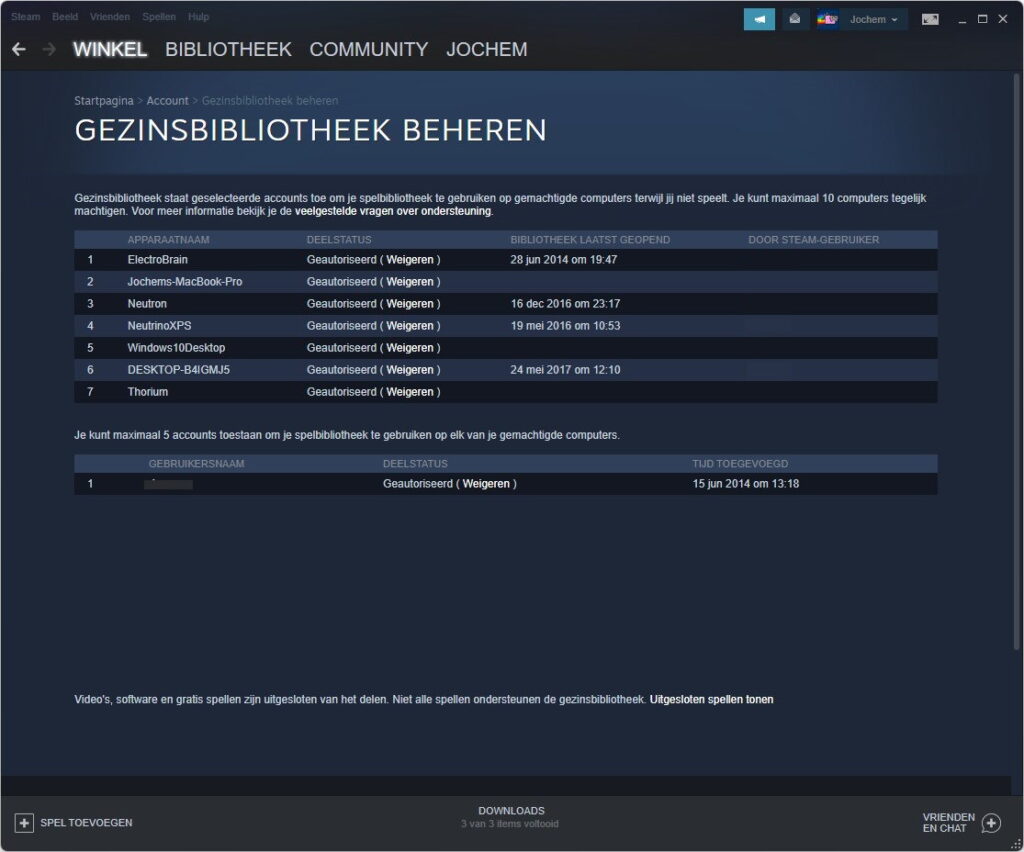Go back with the left arrow

pyautogui.click(x=19, y=49)
